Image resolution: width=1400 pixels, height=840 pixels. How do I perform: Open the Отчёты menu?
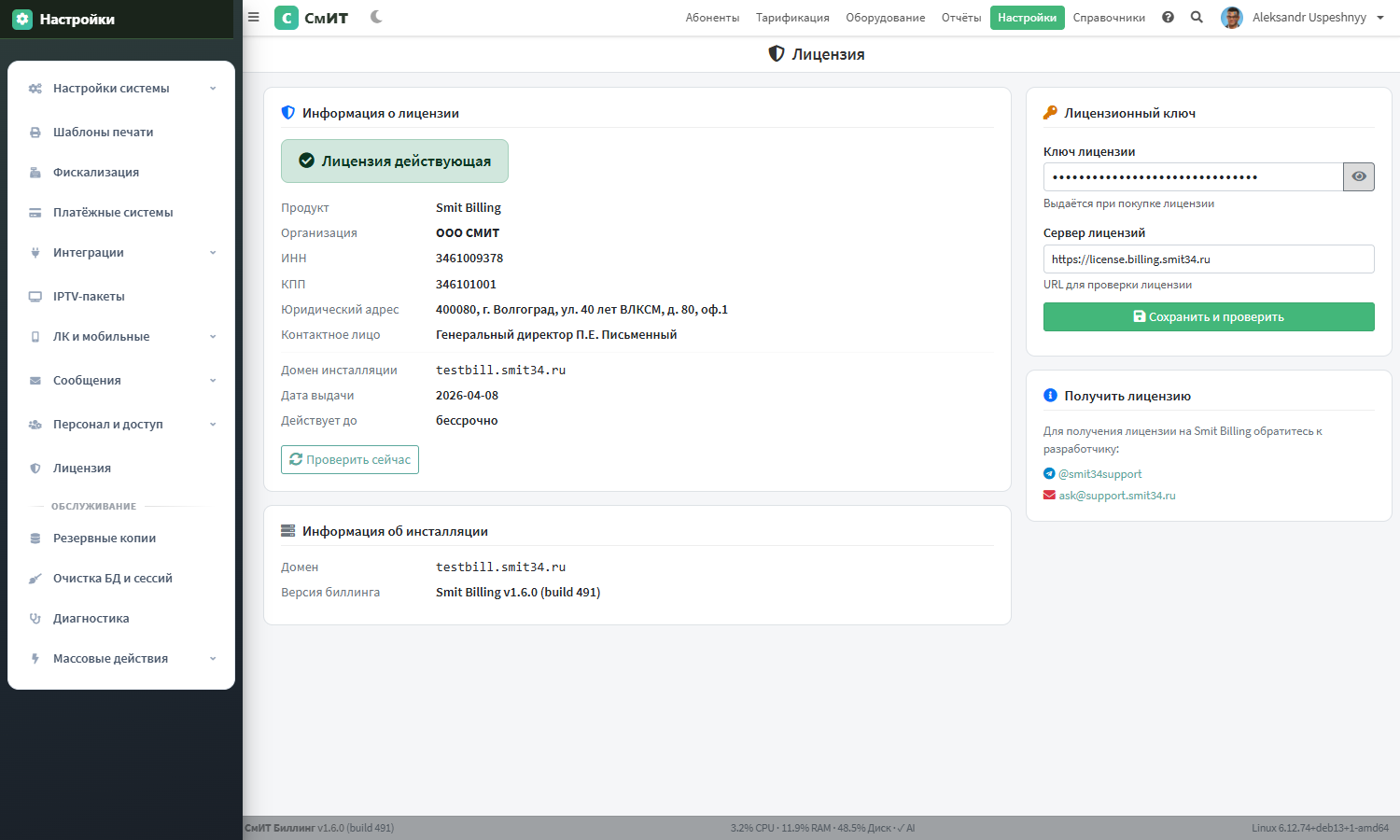961,18
